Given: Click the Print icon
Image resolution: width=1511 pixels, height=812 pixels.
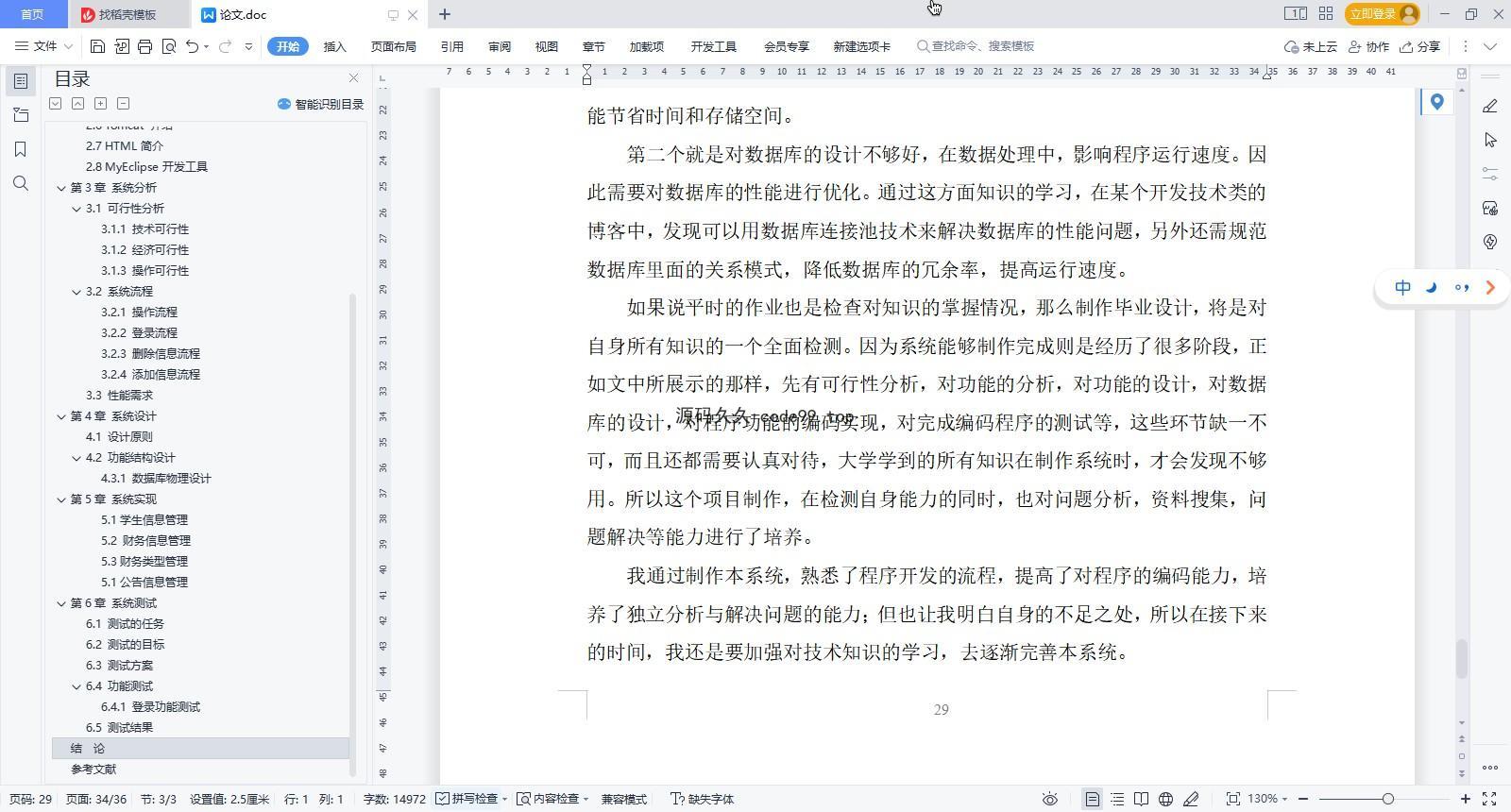Looking at the screenshot, I should (144, 46).
